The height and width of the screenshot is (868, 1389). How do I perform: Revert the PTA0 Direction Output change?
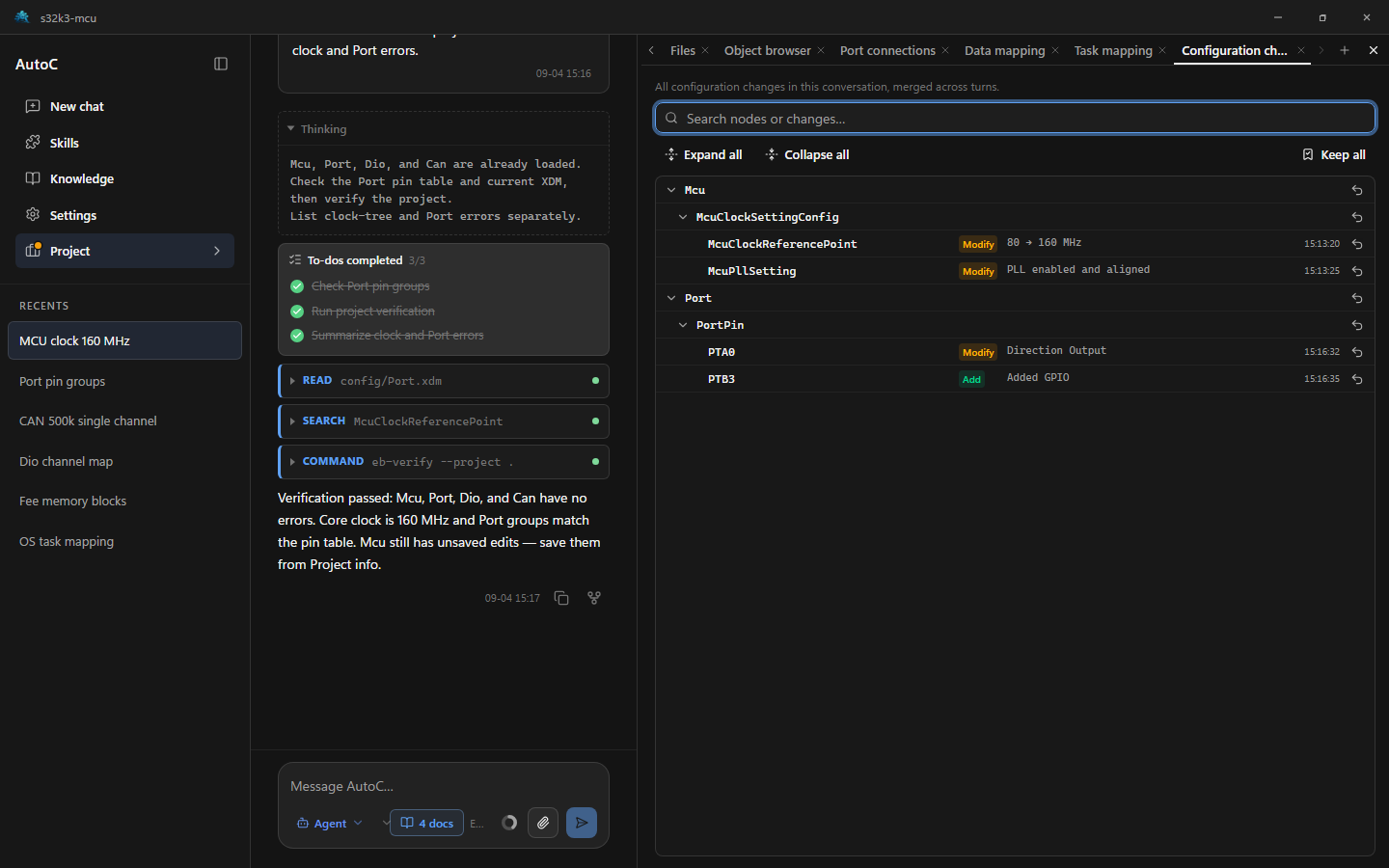point(1357,352)
